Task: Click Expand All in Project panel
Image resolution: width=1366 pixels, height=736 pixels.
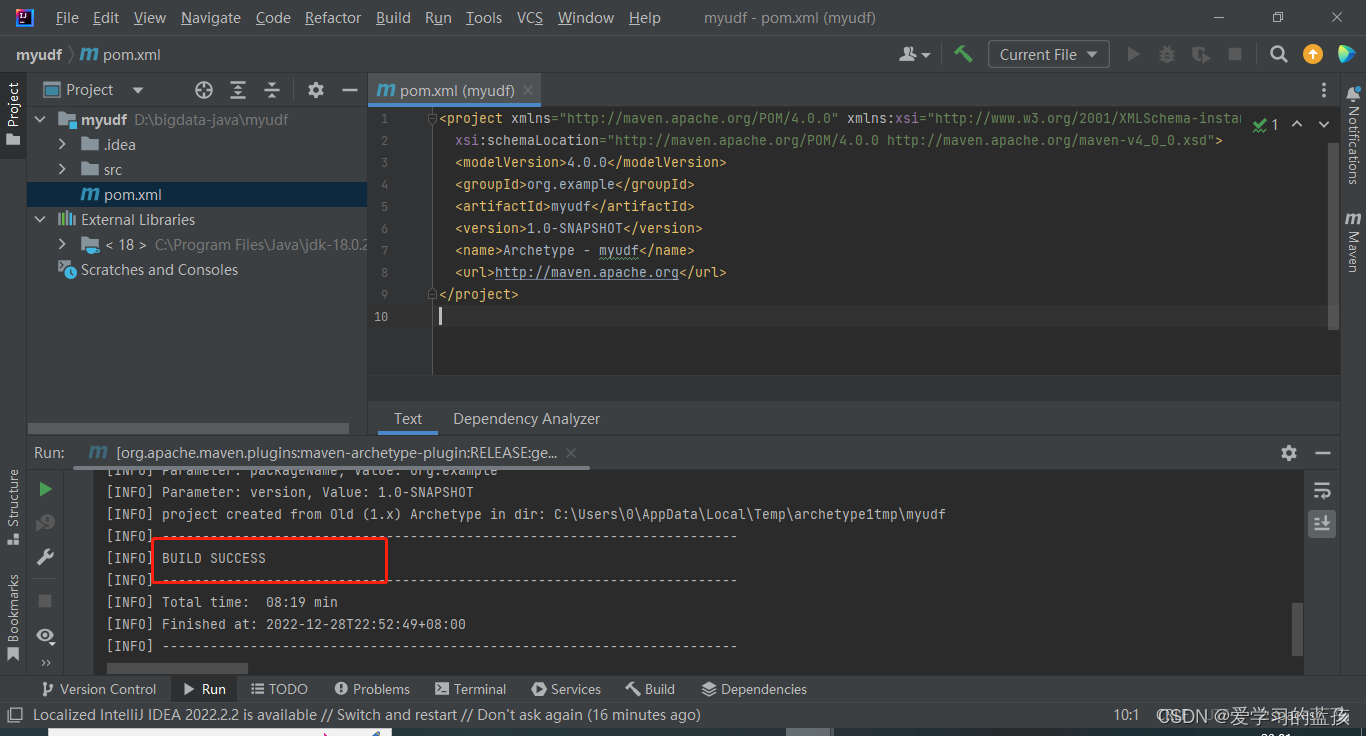Action: tap(238, 90)
